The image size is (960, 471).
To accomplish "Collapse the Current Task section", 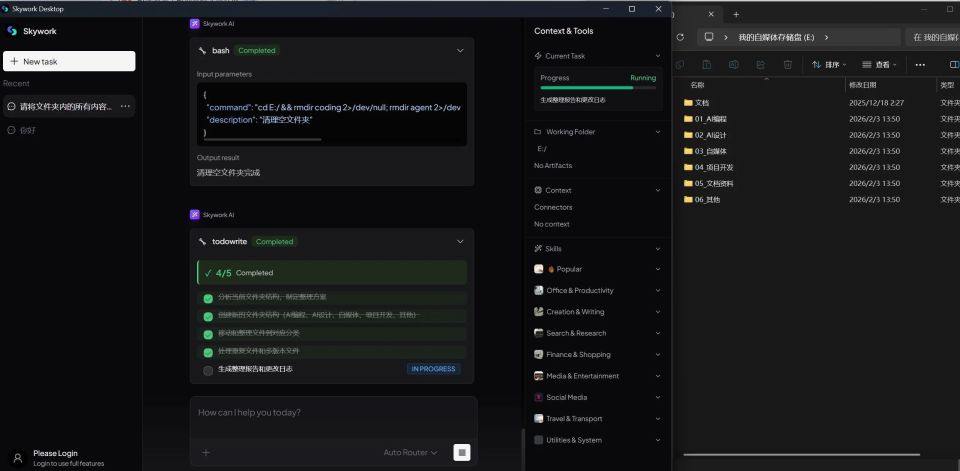I will [x=658, y=56].
